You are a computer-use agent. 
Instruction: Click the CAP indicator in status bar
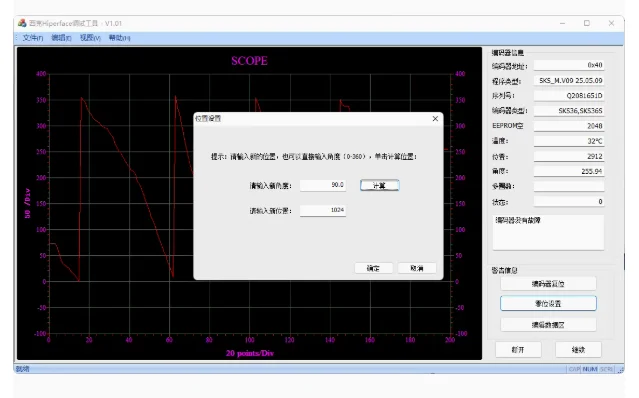pyautogui.click(x=574, y=369)
